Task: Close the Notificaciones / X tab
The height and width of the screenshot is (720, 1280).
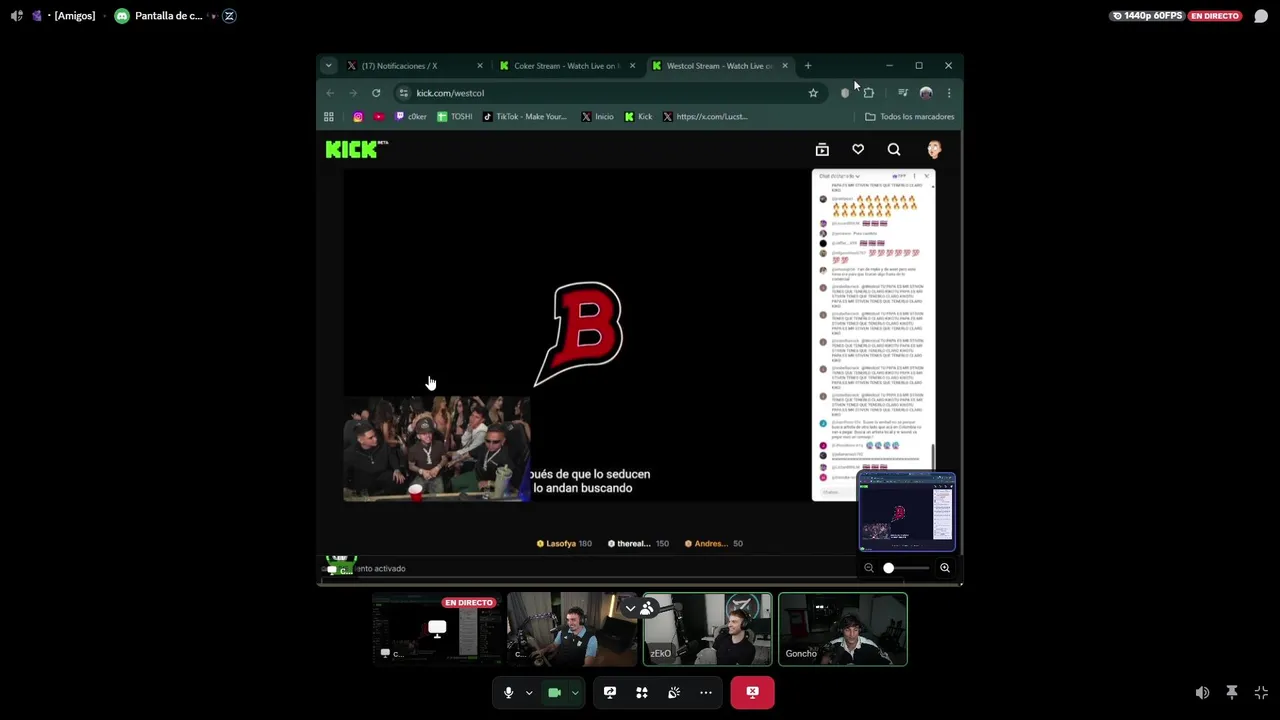Action: (x=480, y=66)
